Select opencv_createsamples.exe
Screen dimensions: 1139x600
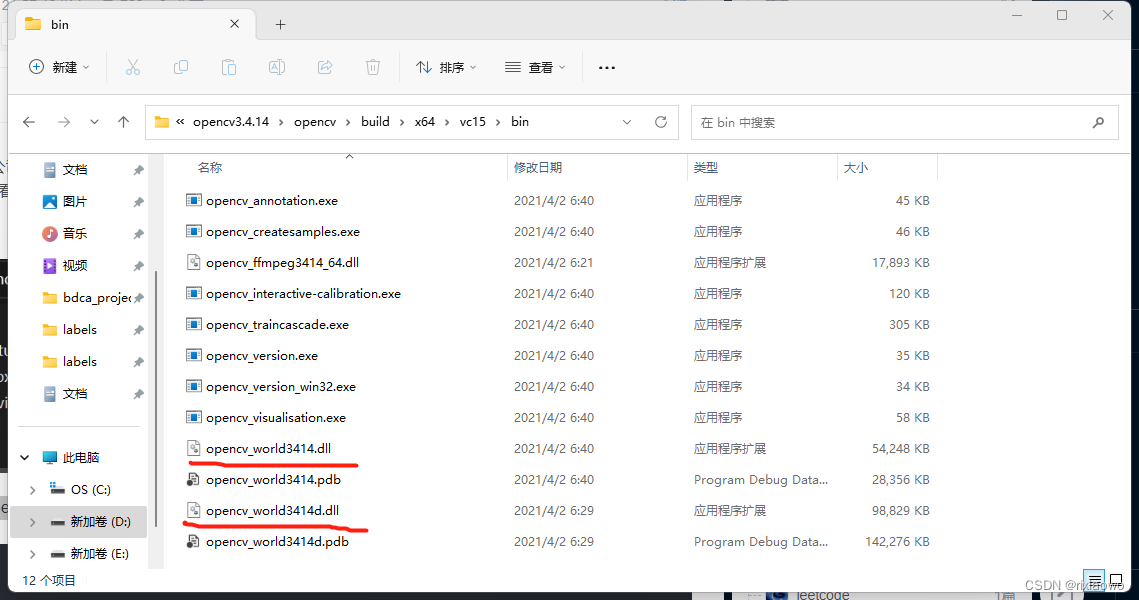(283, 232)
